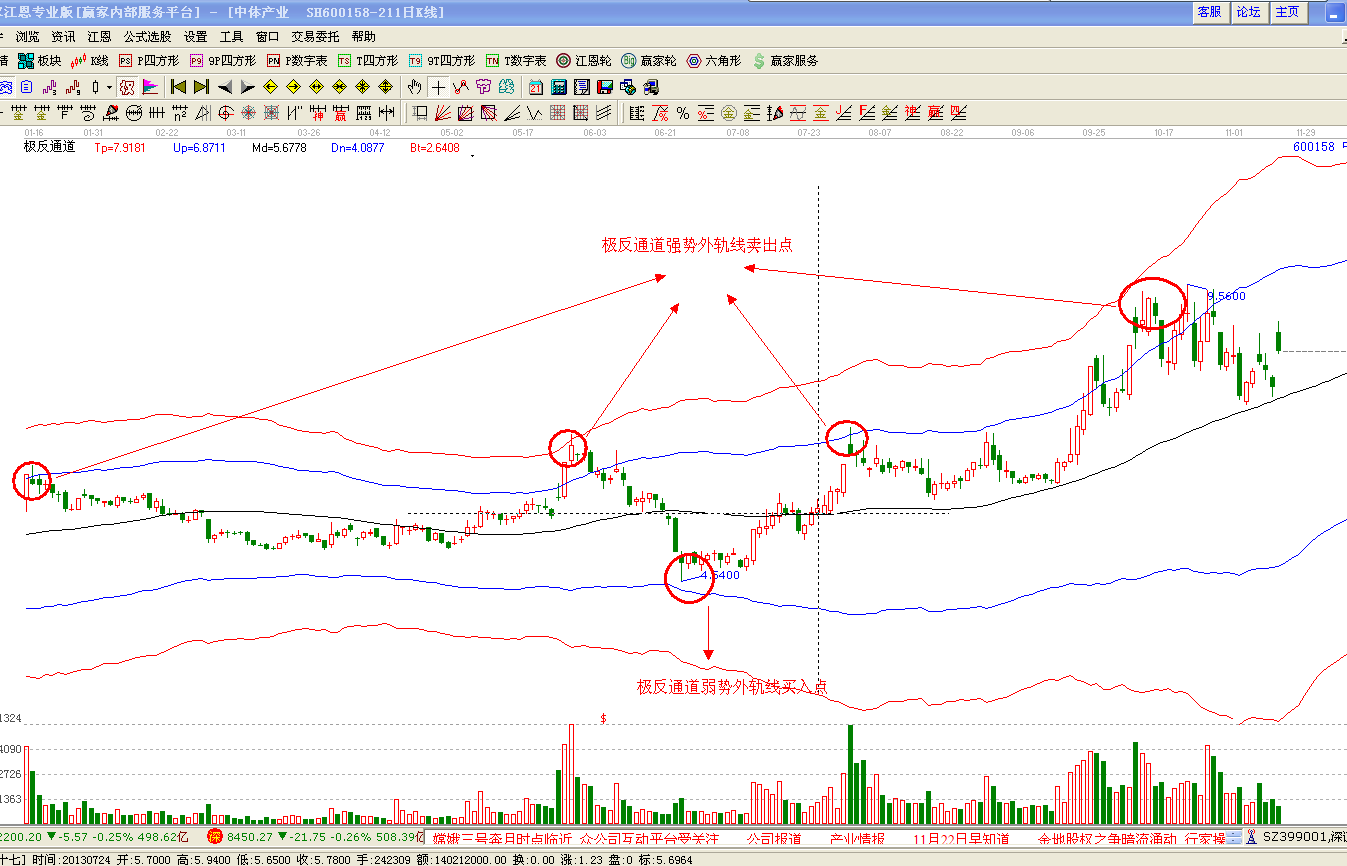Toggle the crosshair cursor mode
Image resolution: width=1347 pixels, height=866 pixels.
pyautogui.click(x=438, y=87)
